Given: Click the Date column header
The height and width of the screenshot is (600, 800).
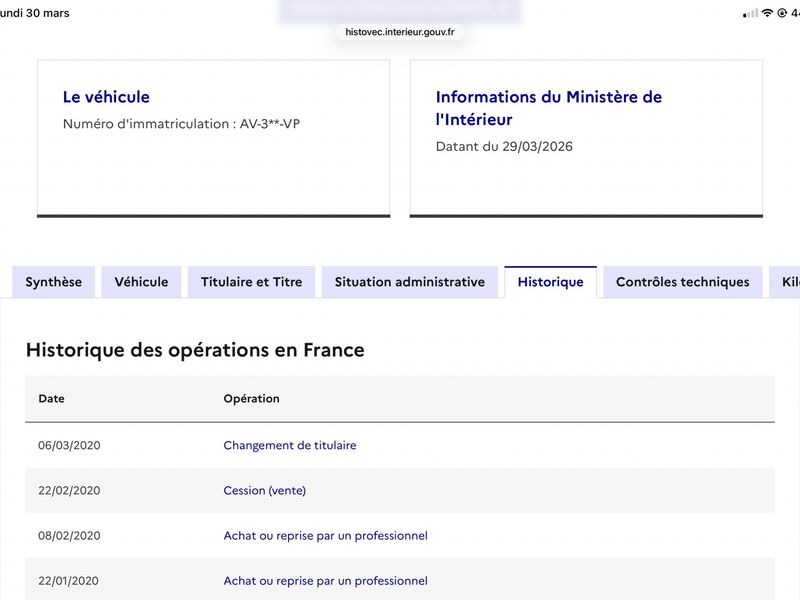Looking at the screenshot, I should click(52, 398).
